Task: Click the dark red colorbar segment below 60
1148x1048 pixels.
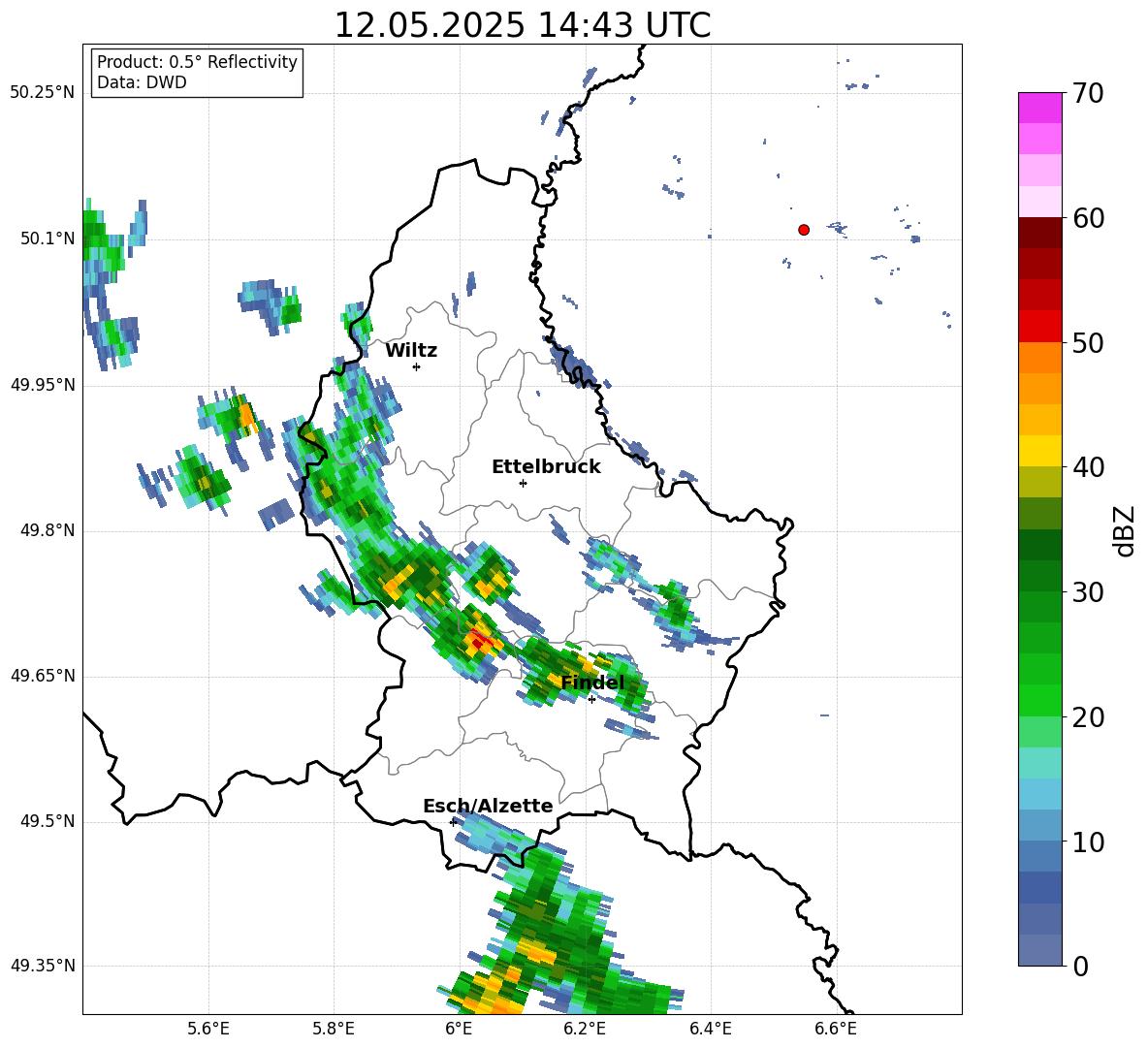Action: pyautogui.click(x=1040, y=232)
